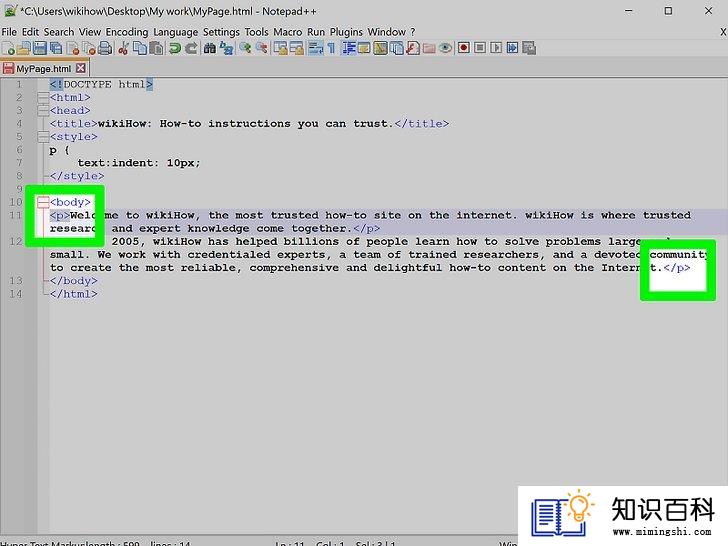
Task: Click Synchronize Vertical Scrolling icon
Action: pos(280,48)
